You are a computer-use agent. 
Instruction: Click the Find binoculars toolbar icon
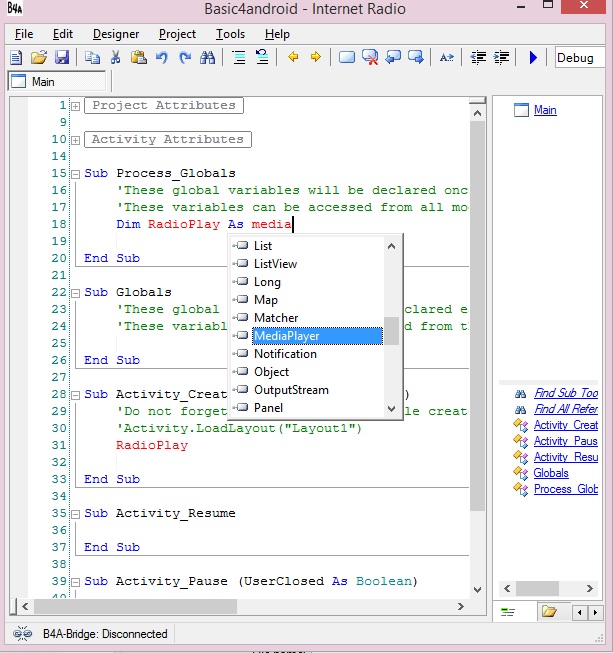[x=208, y=58]
